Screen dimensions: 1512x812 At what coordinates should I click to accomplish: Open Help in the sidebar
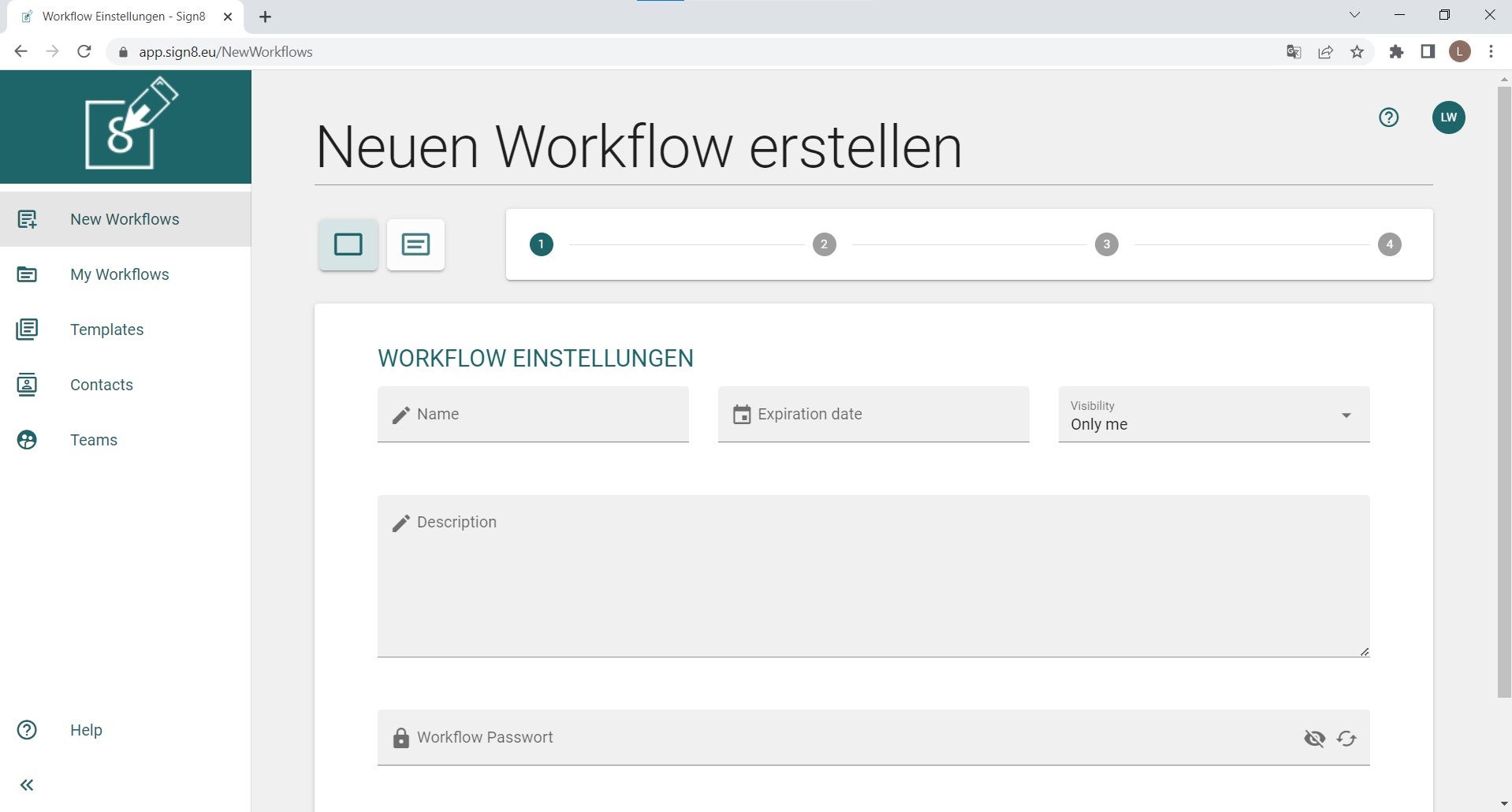pyautogui.click(x=125, y=730)
